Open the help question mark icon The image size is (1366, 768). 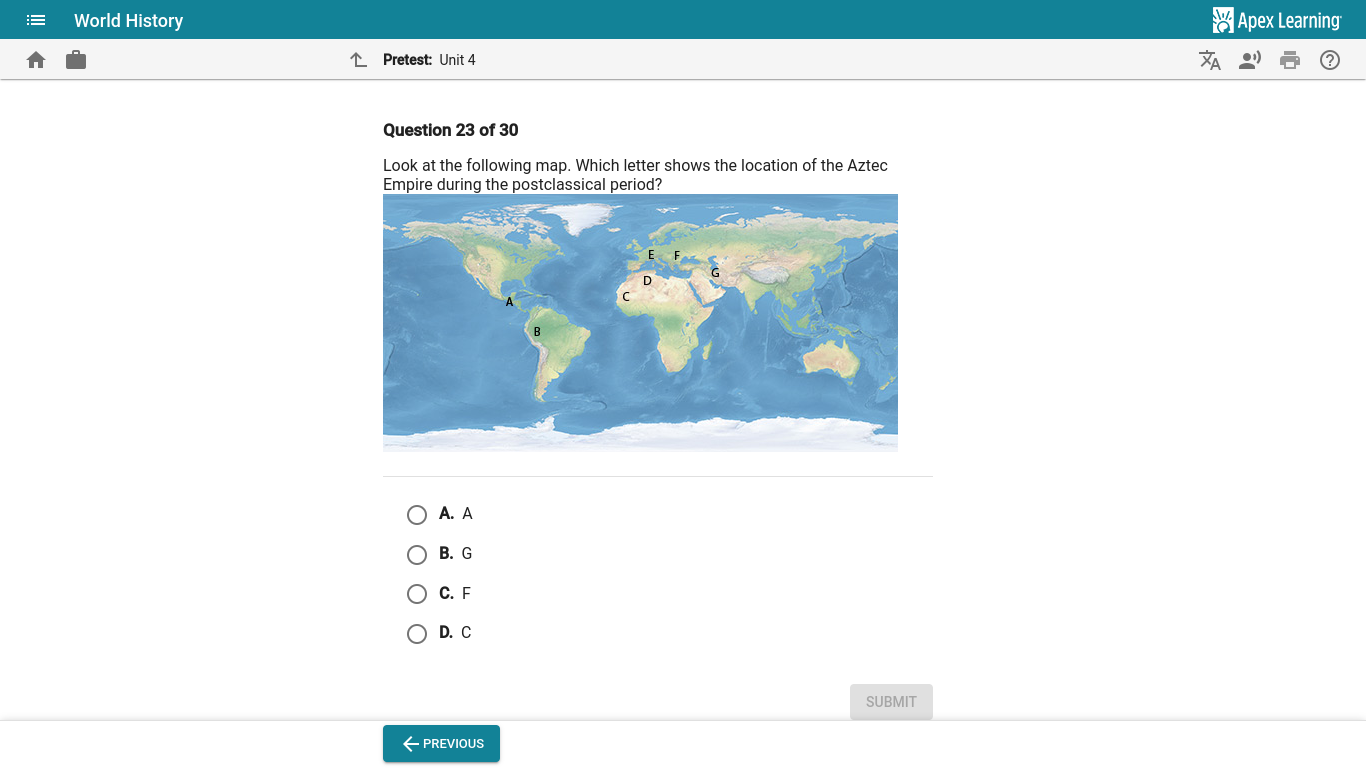1330,60
